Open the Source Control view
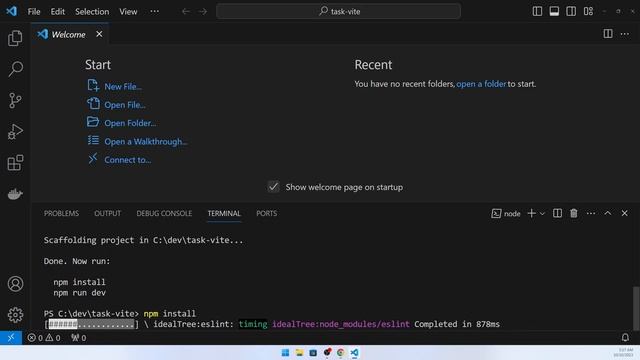The width and height of the screenshot is (640, 360). 15,100
